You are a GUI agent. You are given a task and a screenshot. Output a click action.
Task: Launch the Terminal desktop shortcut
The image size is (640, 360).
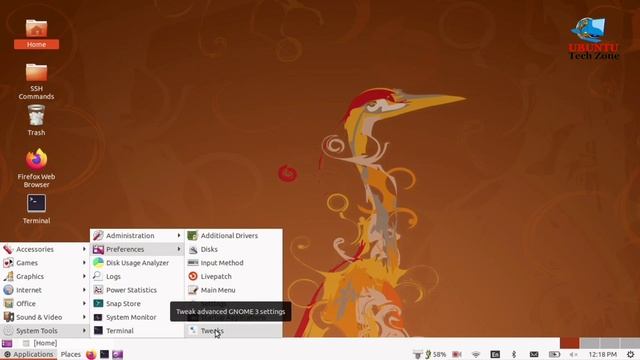(x=36, y=209)
